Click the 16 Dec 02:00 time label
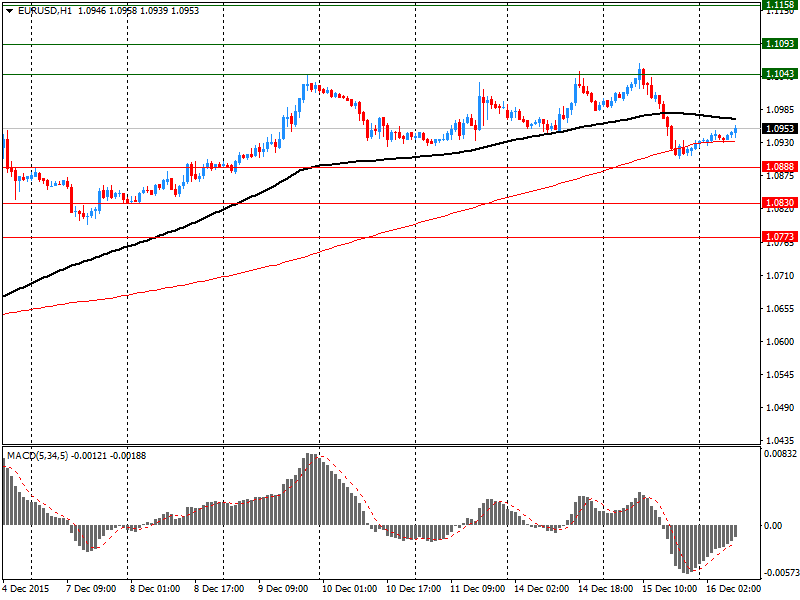The image size is (800, 600). coord(733,589)
